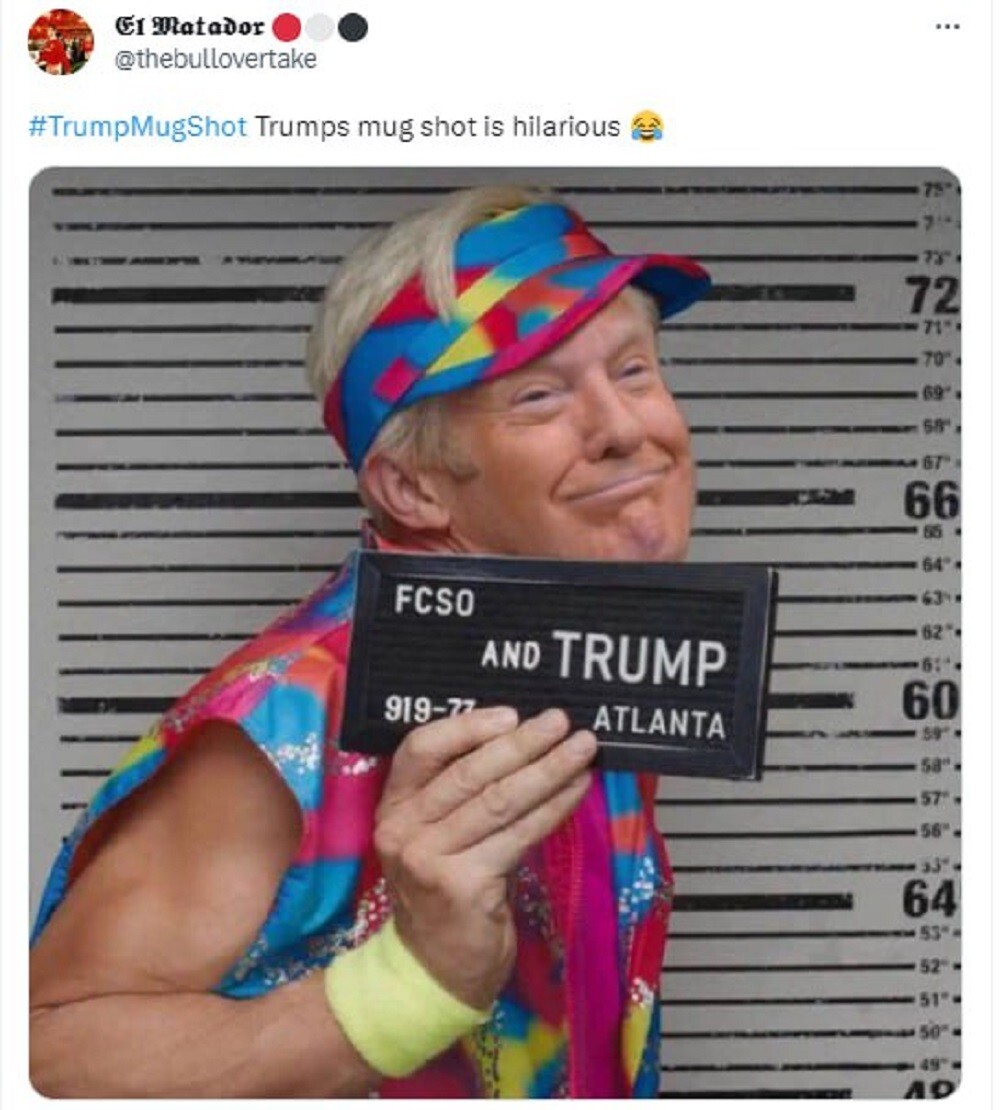The width and height of the screenshot is (1000, 1110).
Task: Click the 64 height marker
Action: click(930, 898)
